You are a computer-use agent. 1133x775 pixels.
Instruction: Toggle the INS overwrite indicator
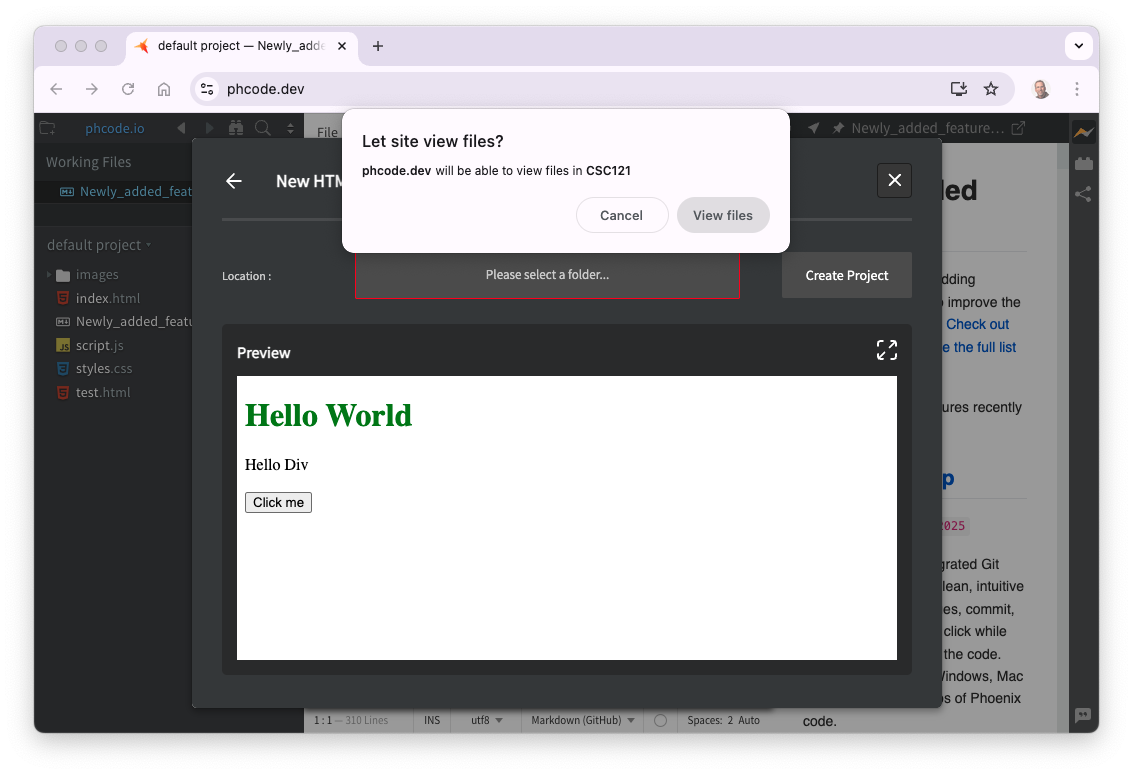(432, 720)
